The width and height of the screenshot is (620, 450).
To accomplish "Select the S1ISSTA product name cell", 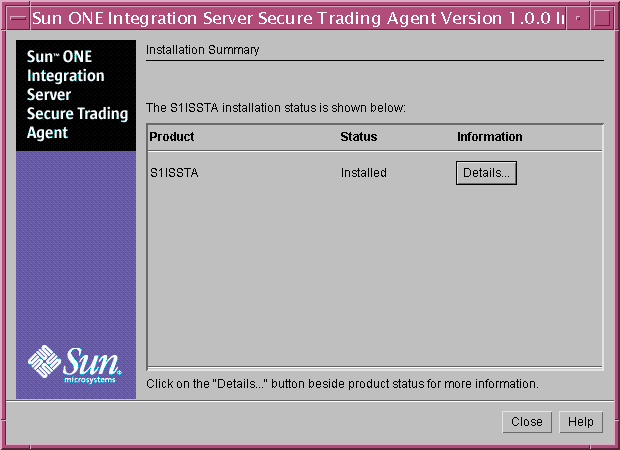I will (x=174, y=173).
